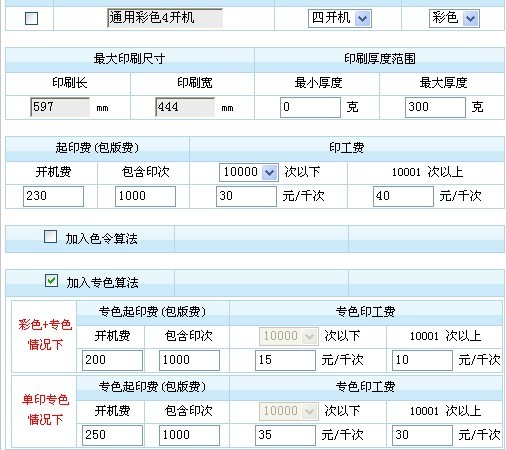Viewport: 506px width, 450px height.
Task: Click 彩色+专色 field showing 10 元/千次
Action: coord(422,360)
